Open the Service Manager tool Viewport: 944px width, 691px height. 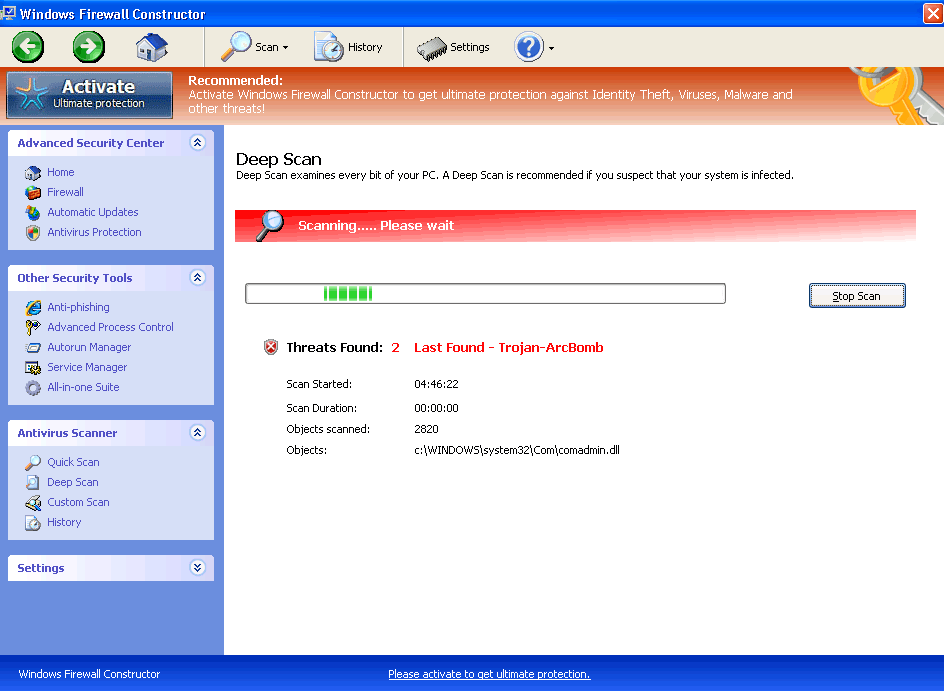[x=87, y=367]
